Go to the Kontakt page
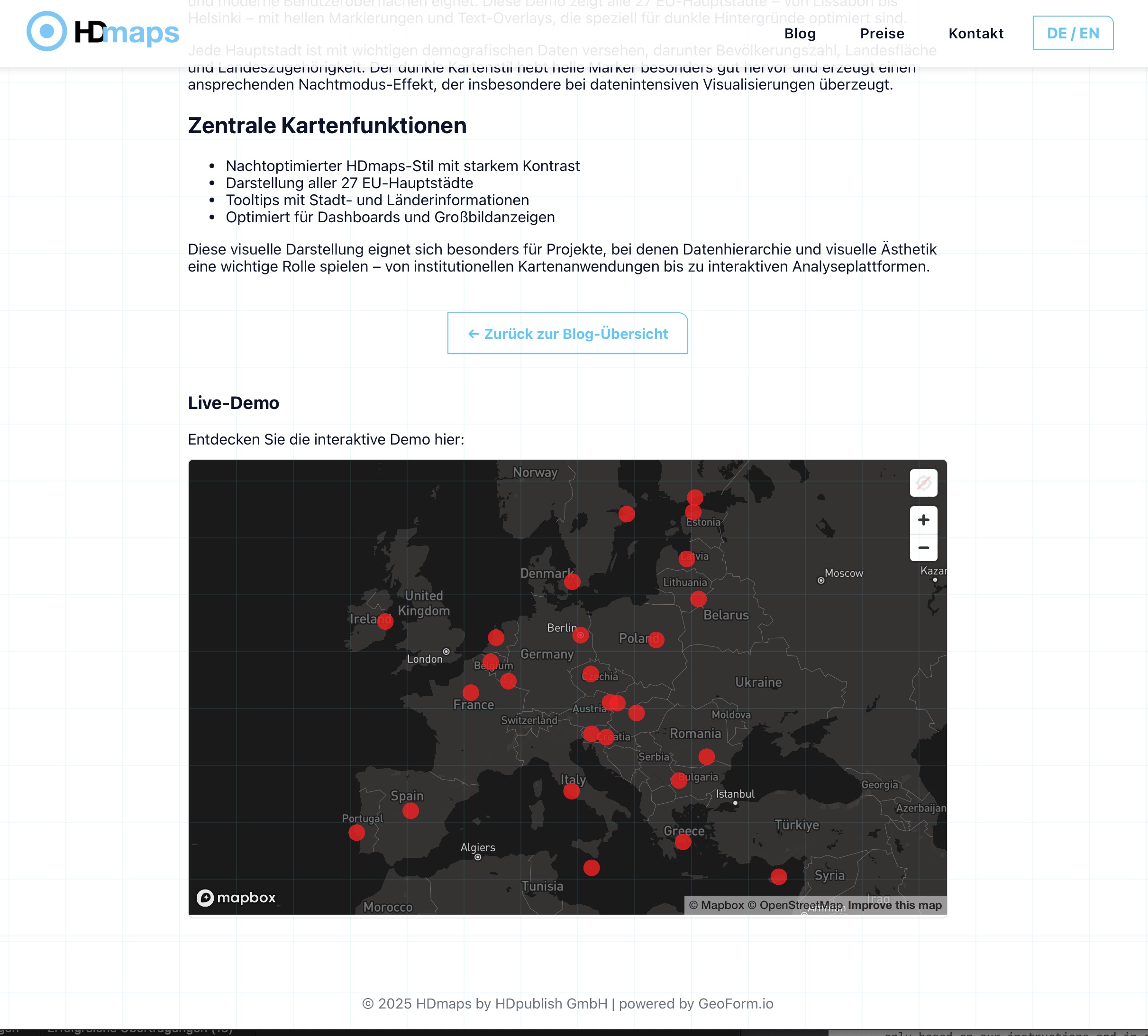Image resolution: width=1148 pixels, height=1036 pixels. [x=975, y=34]
